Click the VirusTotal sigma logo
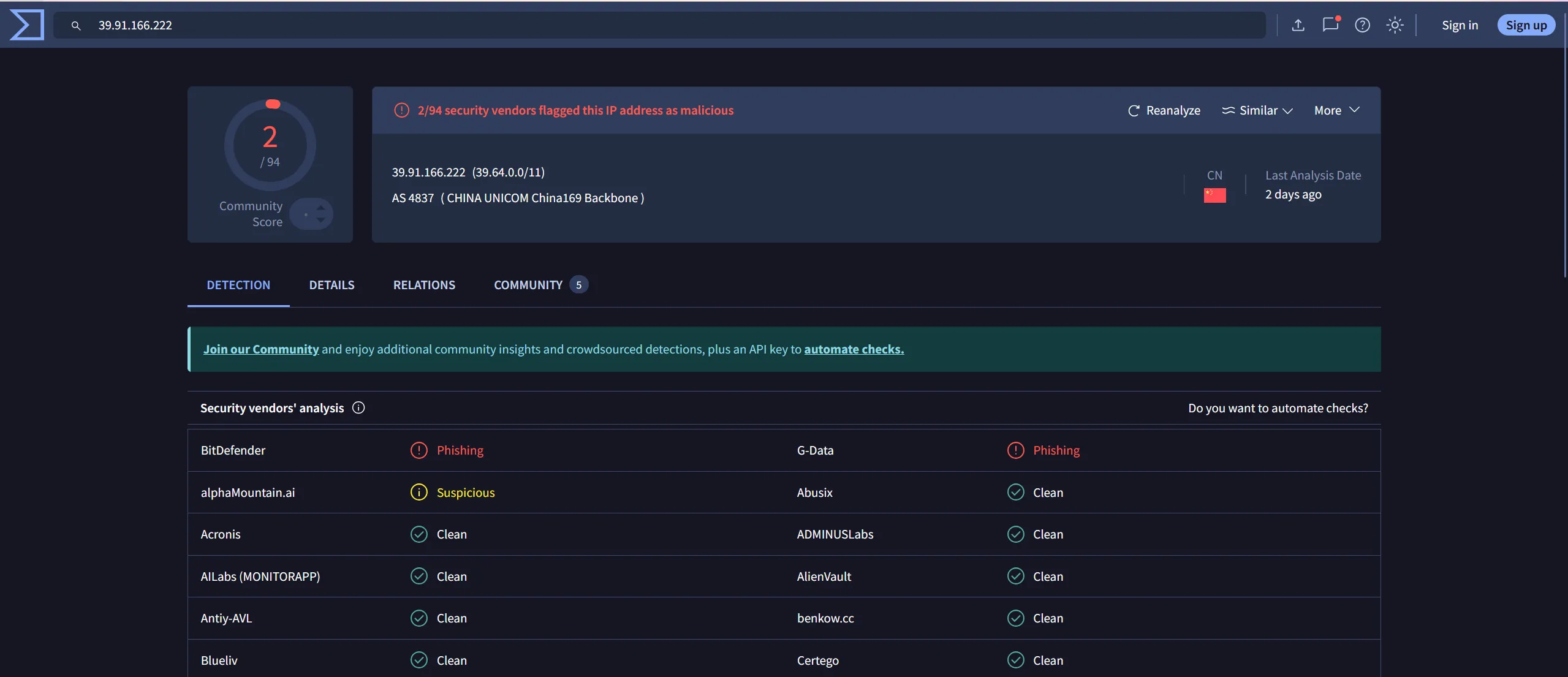1568x677 pixels. click(27, 25)
